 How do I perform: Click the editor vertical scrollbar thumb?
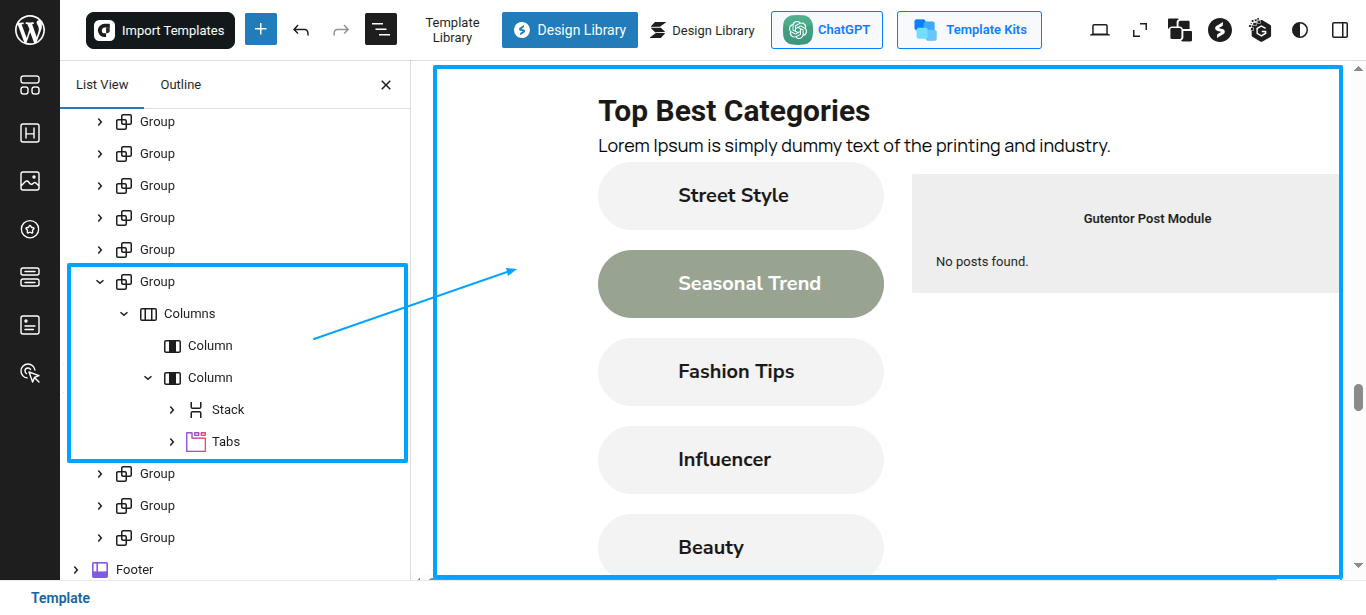pos(1358,397)
